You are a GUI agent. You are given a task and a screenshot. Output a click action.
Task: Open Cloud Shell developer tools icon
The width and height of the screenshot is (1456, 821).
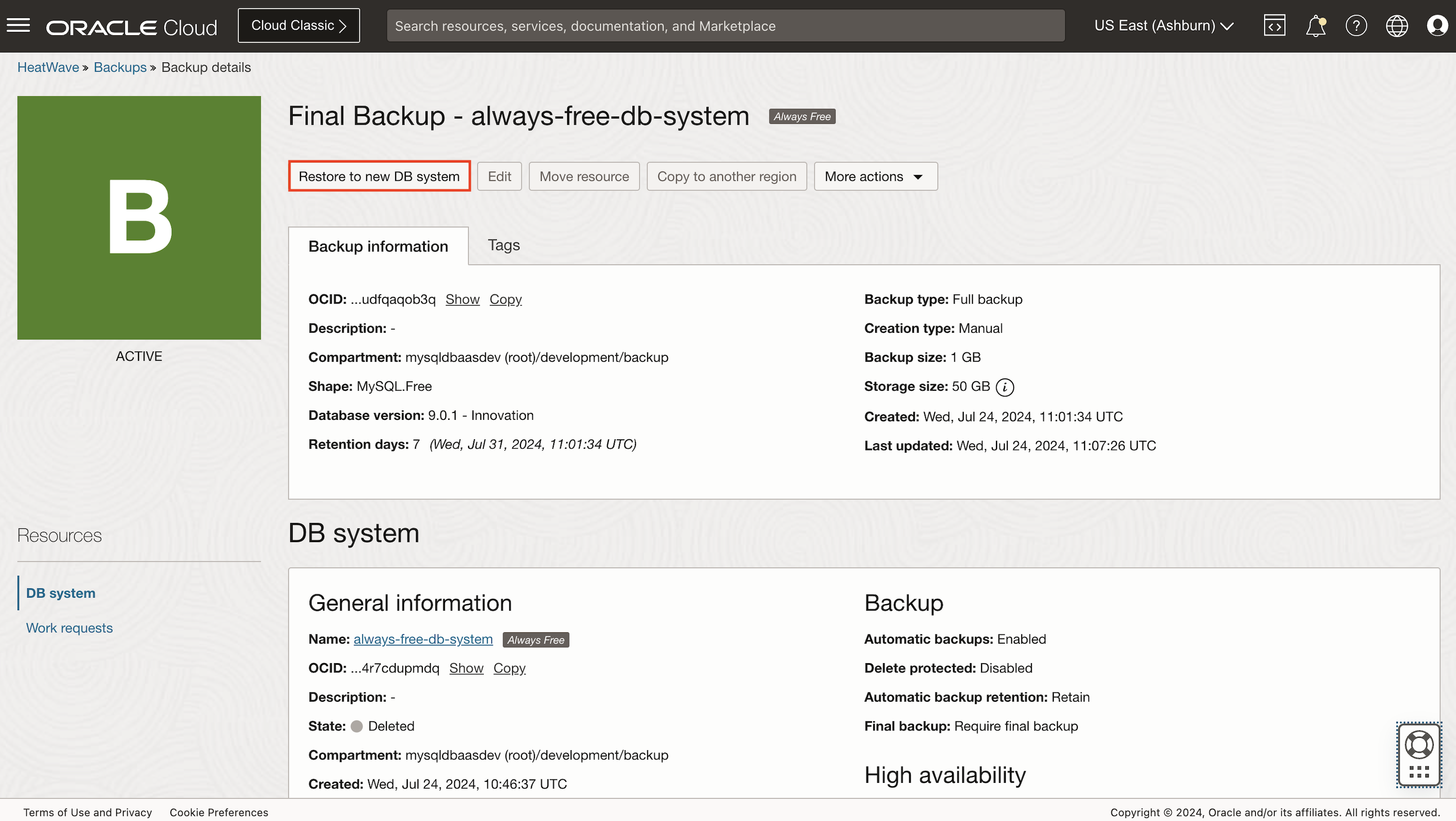[1274, 25]
